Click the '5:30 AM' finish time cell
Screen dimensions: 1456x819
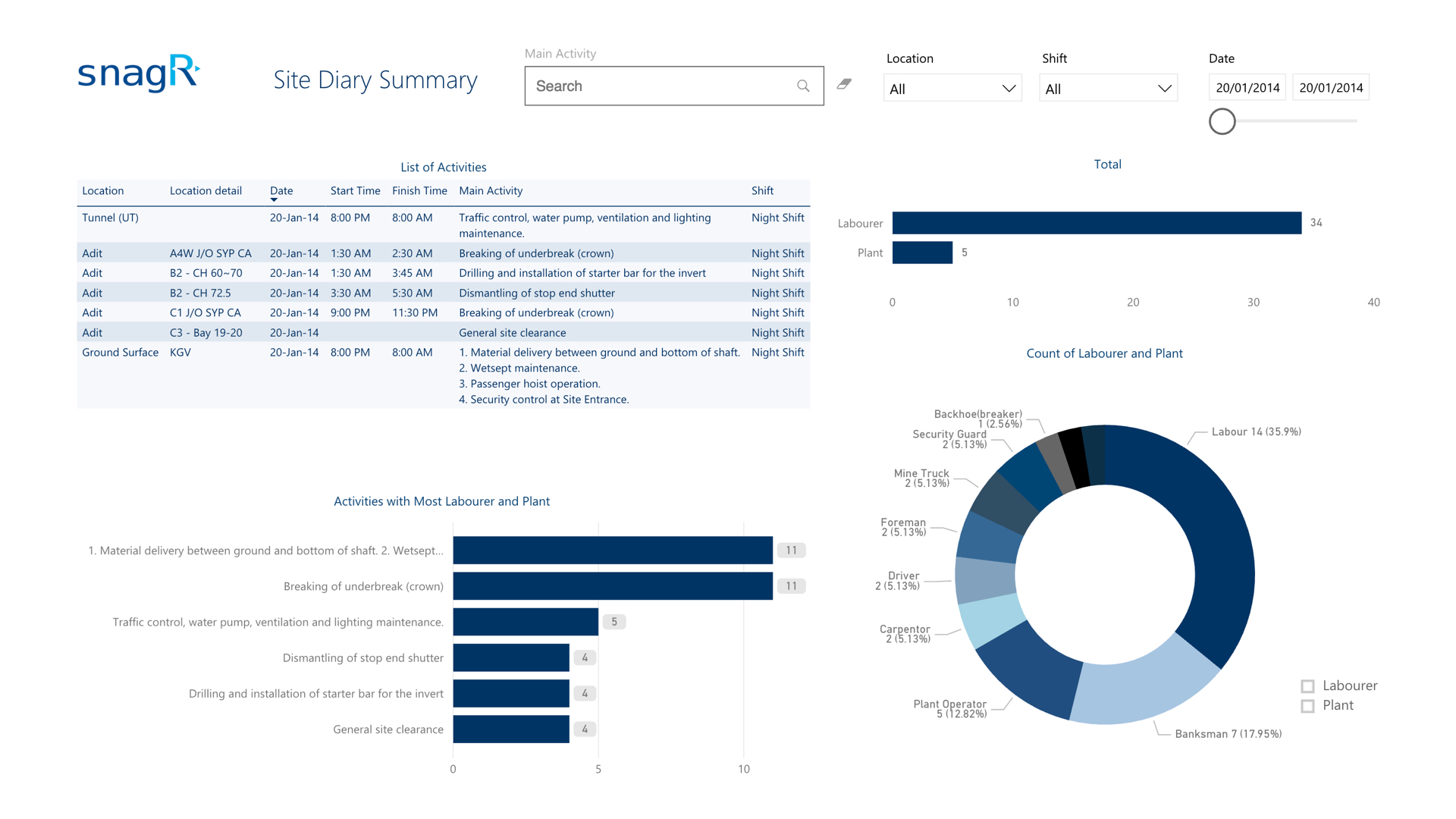412,293
